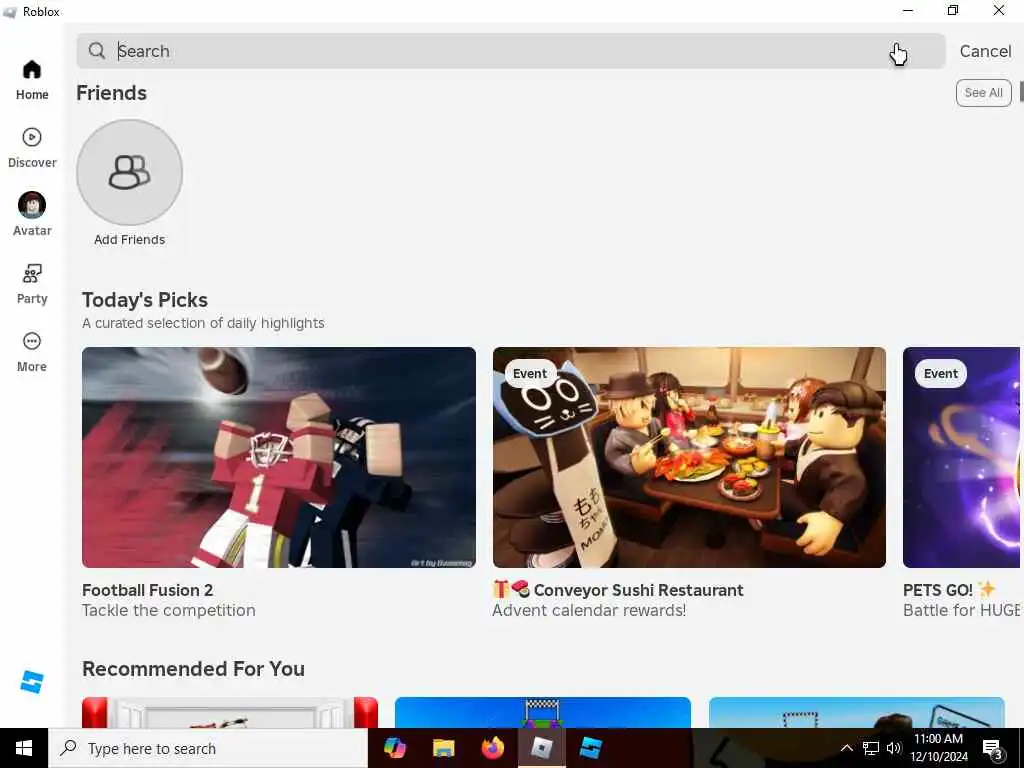Open Conveyor Sushi Restaurant thumbnail
Viewport: 1024px width, 768px height.
(x=690, y=457)
